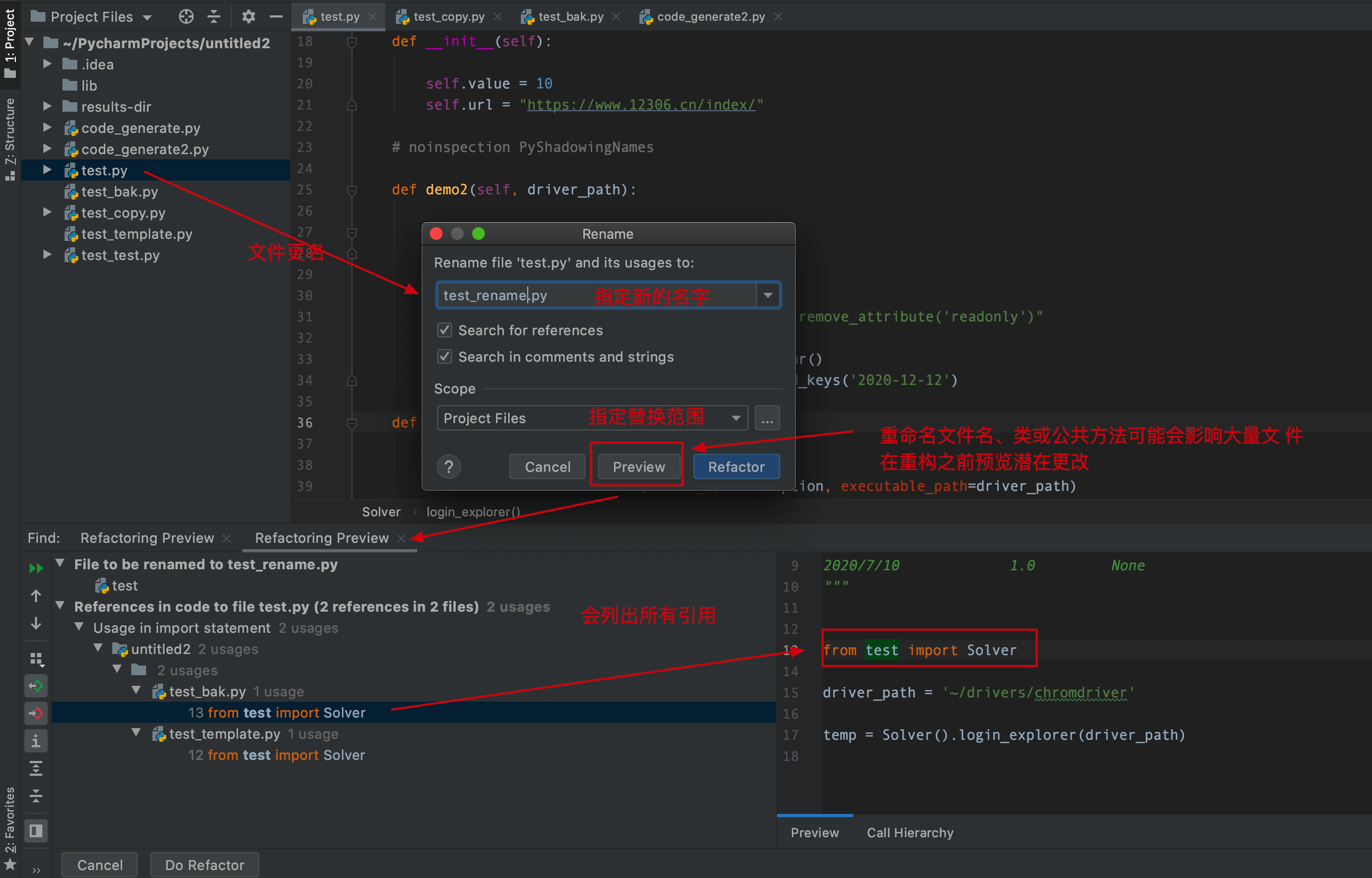1372x878 pixels.
Task: Close the code_generate2.py editor tab
Action: [778, 16]
